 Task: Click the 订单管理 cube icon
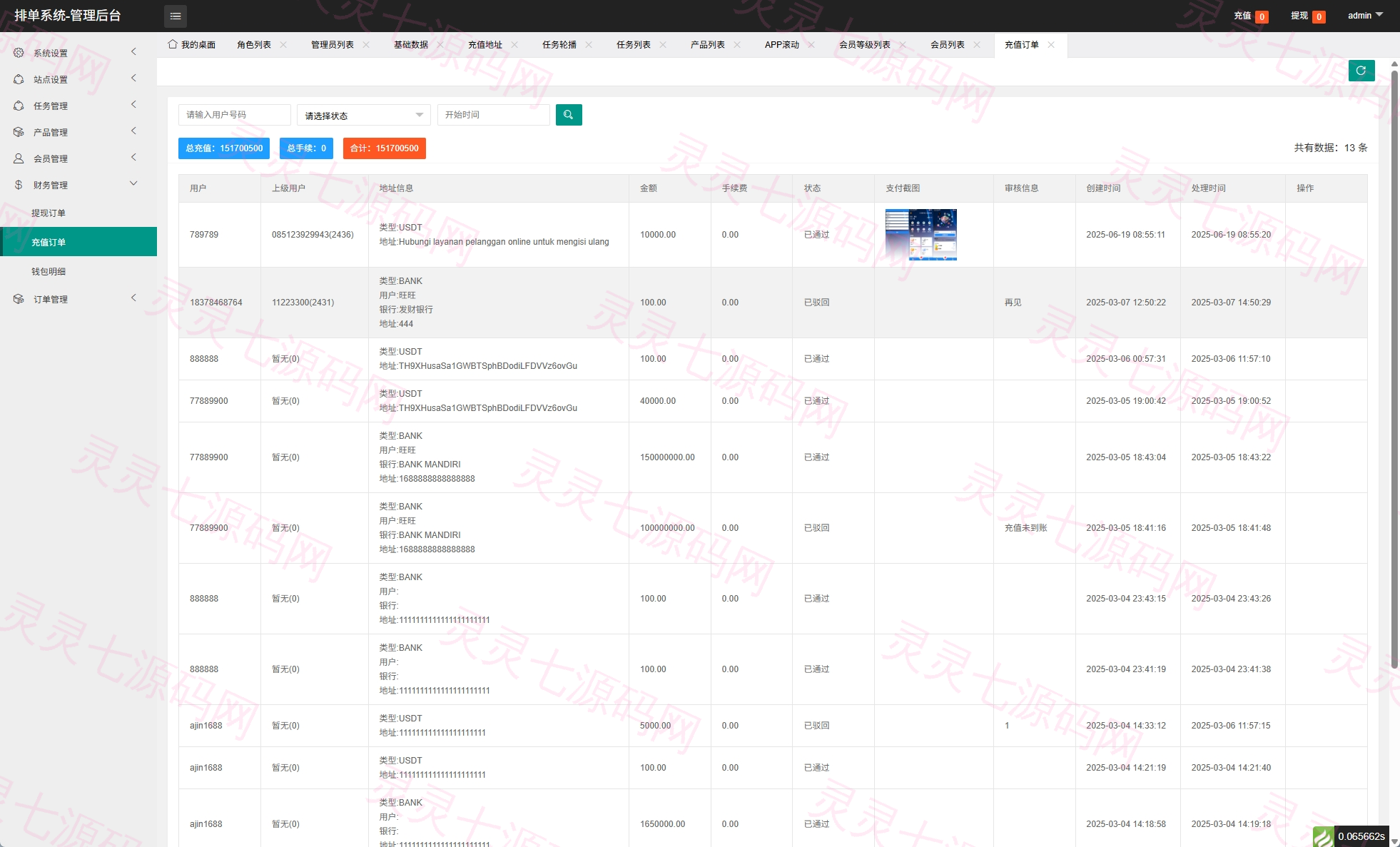coord(19,299)
